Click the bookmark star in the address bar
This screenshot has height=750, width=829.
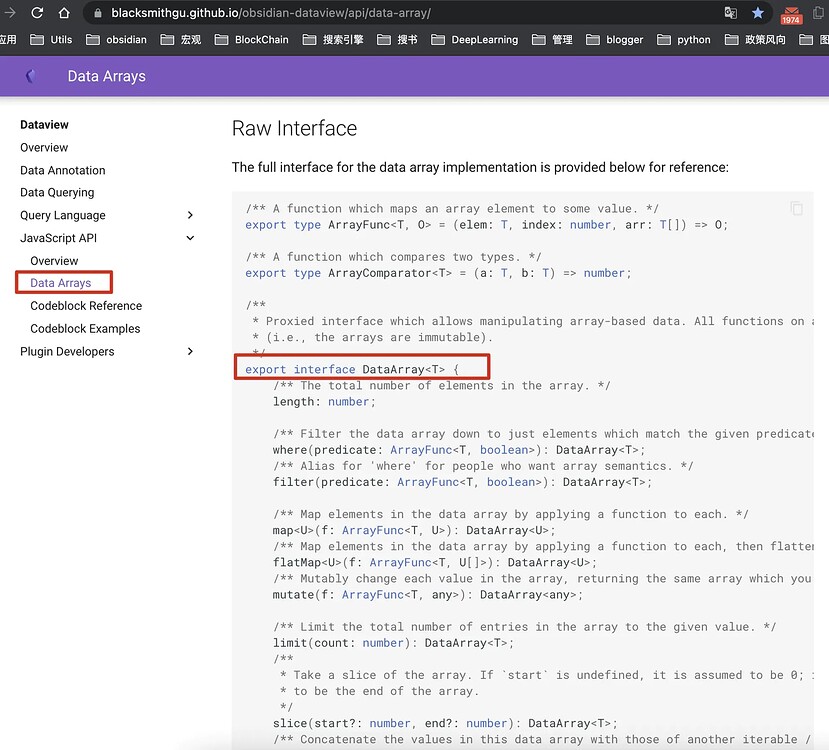click(758, 13)
